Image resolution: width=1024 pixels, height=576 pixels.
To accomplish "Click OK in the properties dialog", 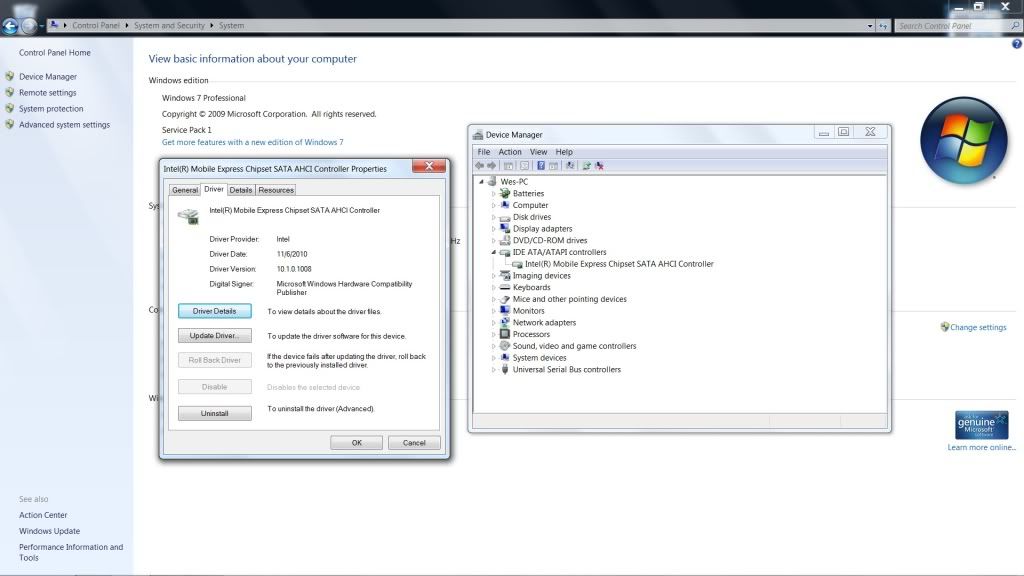I will pos(357,443).
